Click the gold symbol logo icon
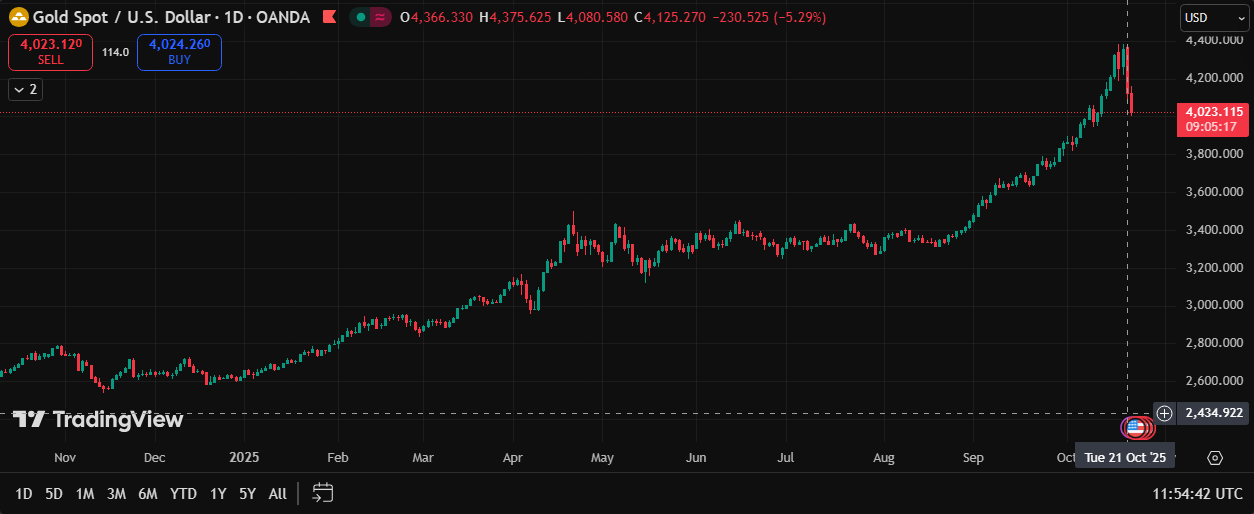The height and width of the screenshot is (514, 1254). pyautogui.click(x=18, y=17)
